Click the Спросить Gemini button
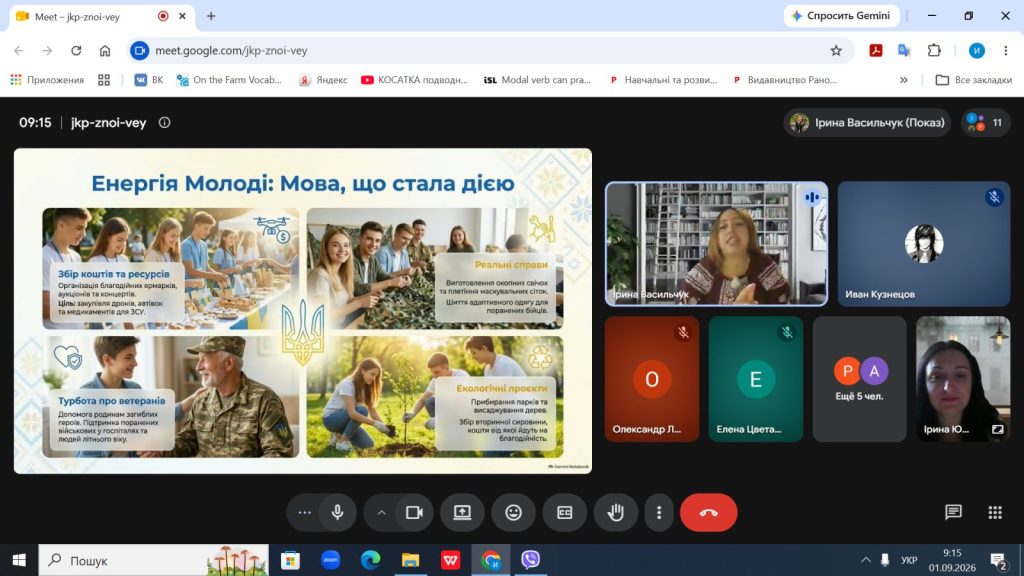The width and height of the screenshot is (1024, 576). click(x=841, y=16)
